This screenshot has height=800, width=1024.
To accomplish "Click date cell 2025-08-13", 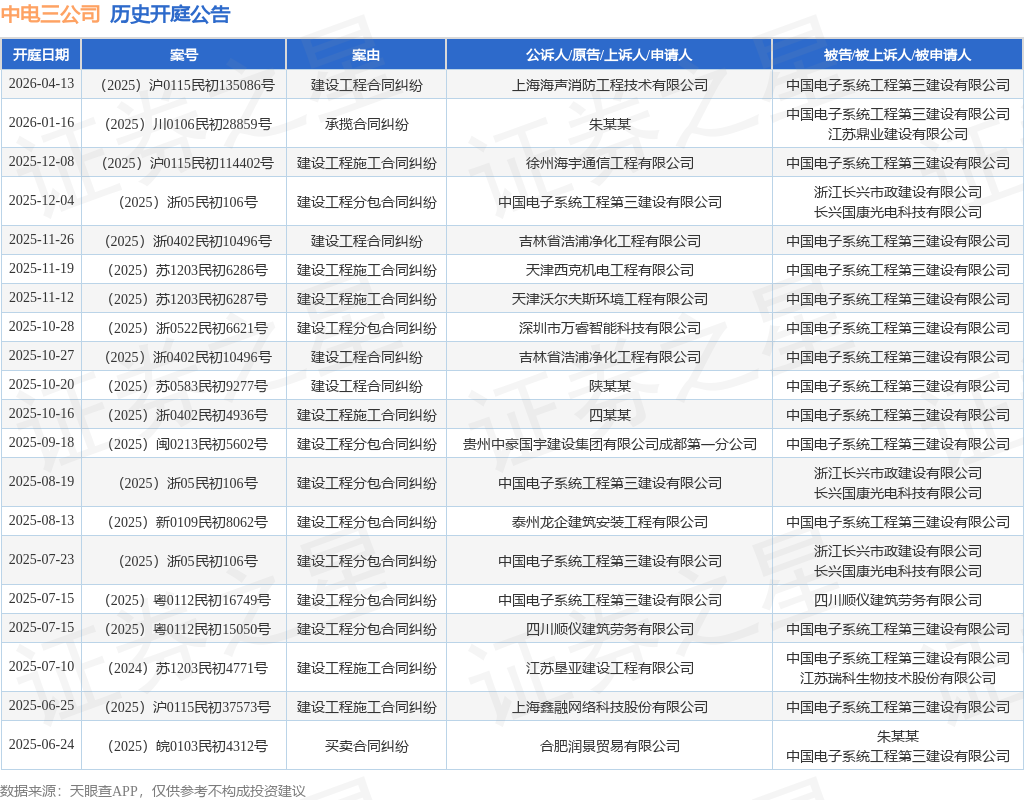I will 41,520.
